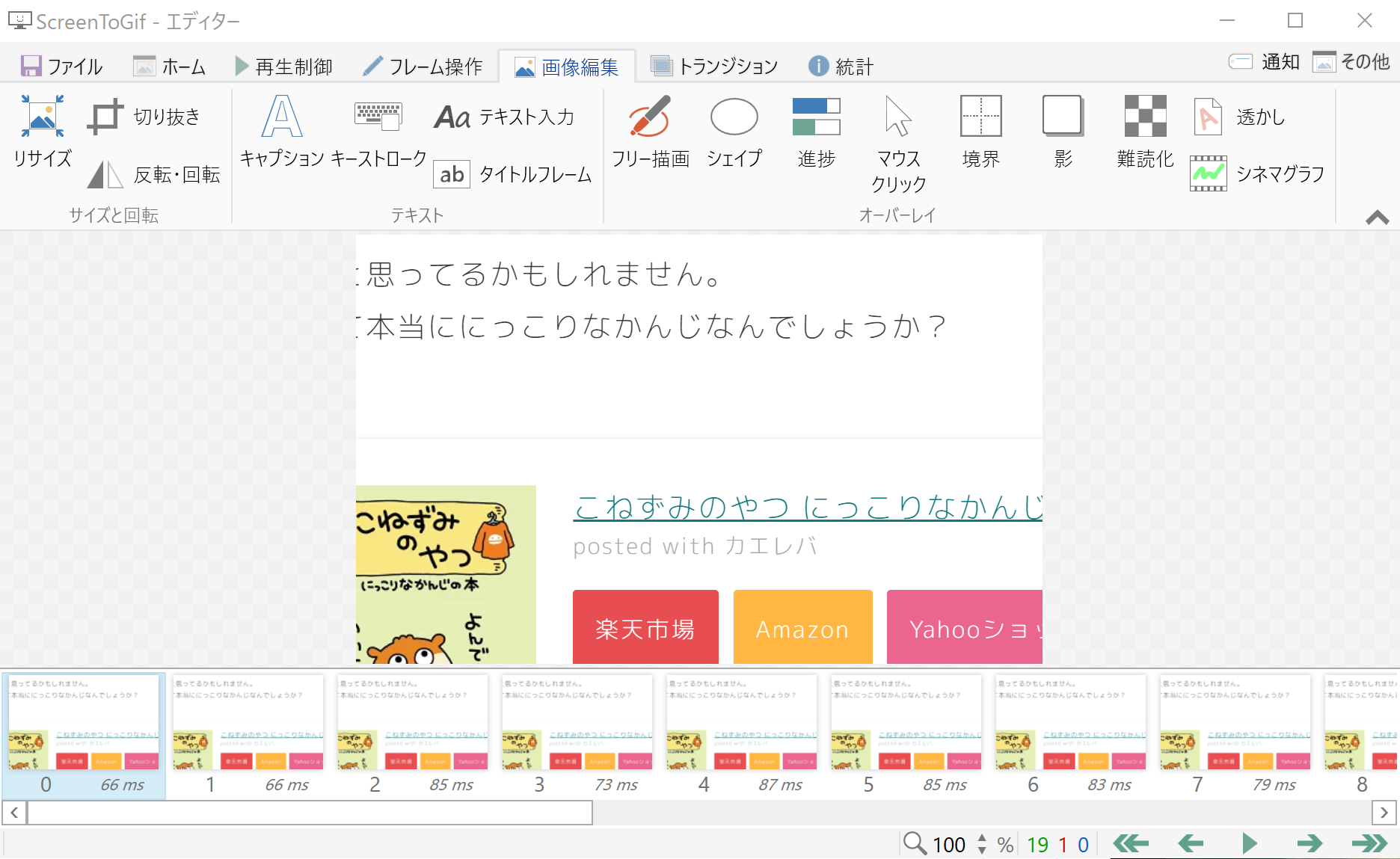The height and width of the screenshot is (859, 1400).
Task: Apply the 影 shadow effect
Action: click(x=1063, y=131)
